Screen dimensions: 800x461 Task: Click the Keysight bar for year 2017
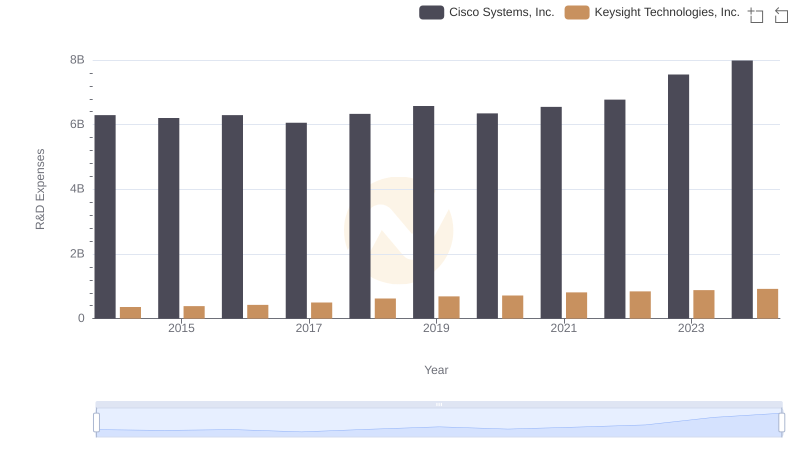pos(322,311)
